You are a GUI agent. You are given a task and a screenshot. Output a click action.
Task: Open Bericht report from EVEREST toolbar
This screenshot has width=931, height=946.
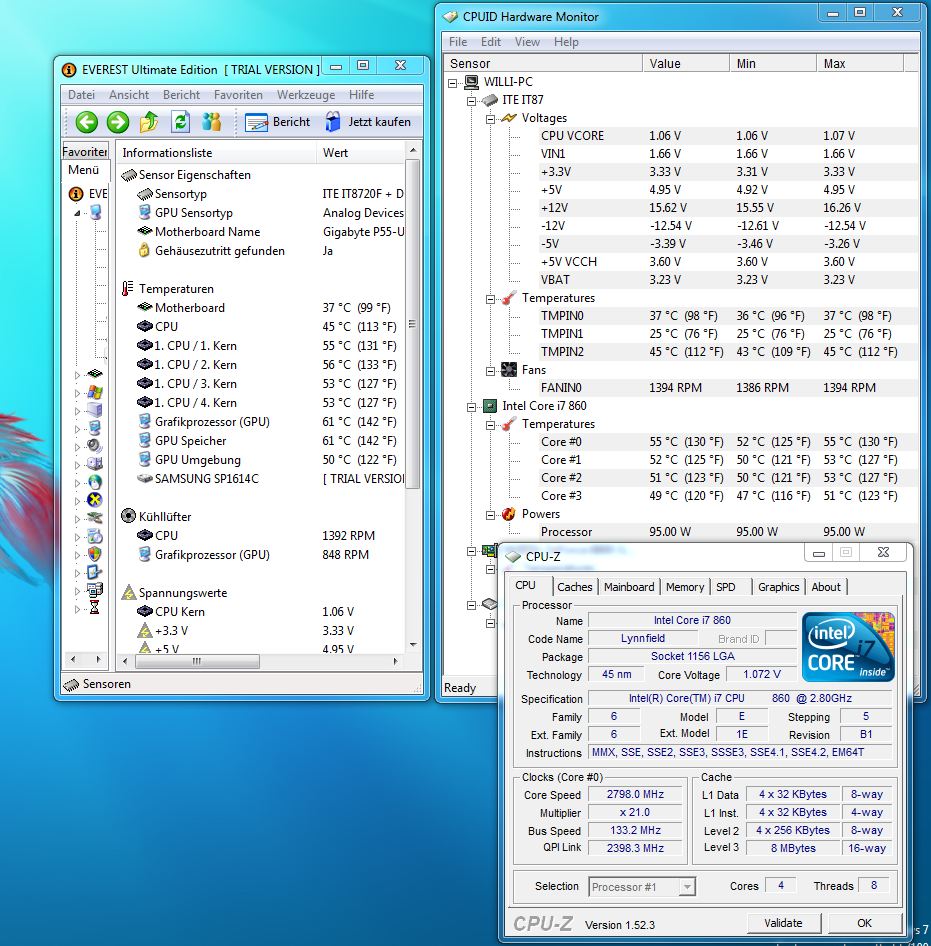coord(278,122)
